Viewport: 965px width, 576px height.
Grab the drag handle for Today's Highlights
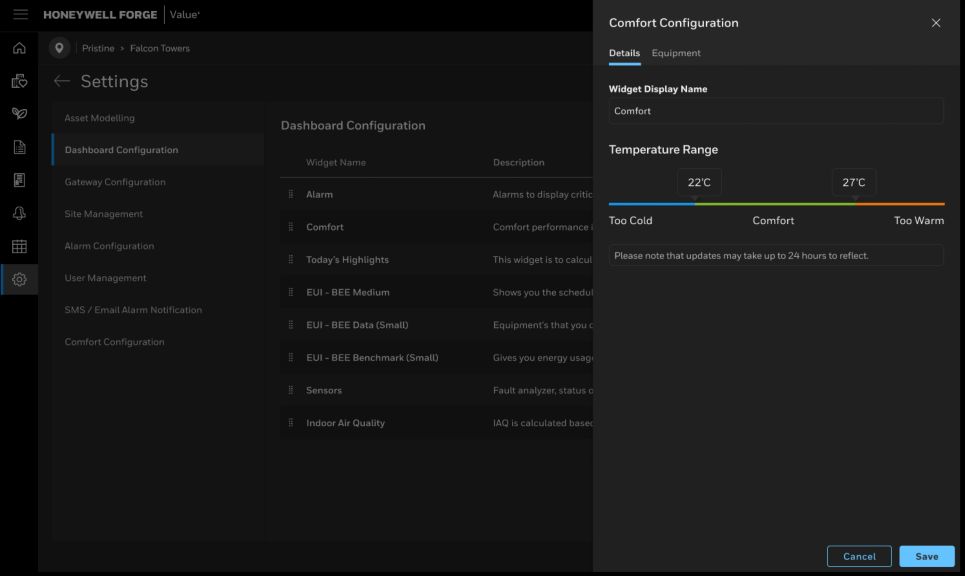(x=290, y=260)
